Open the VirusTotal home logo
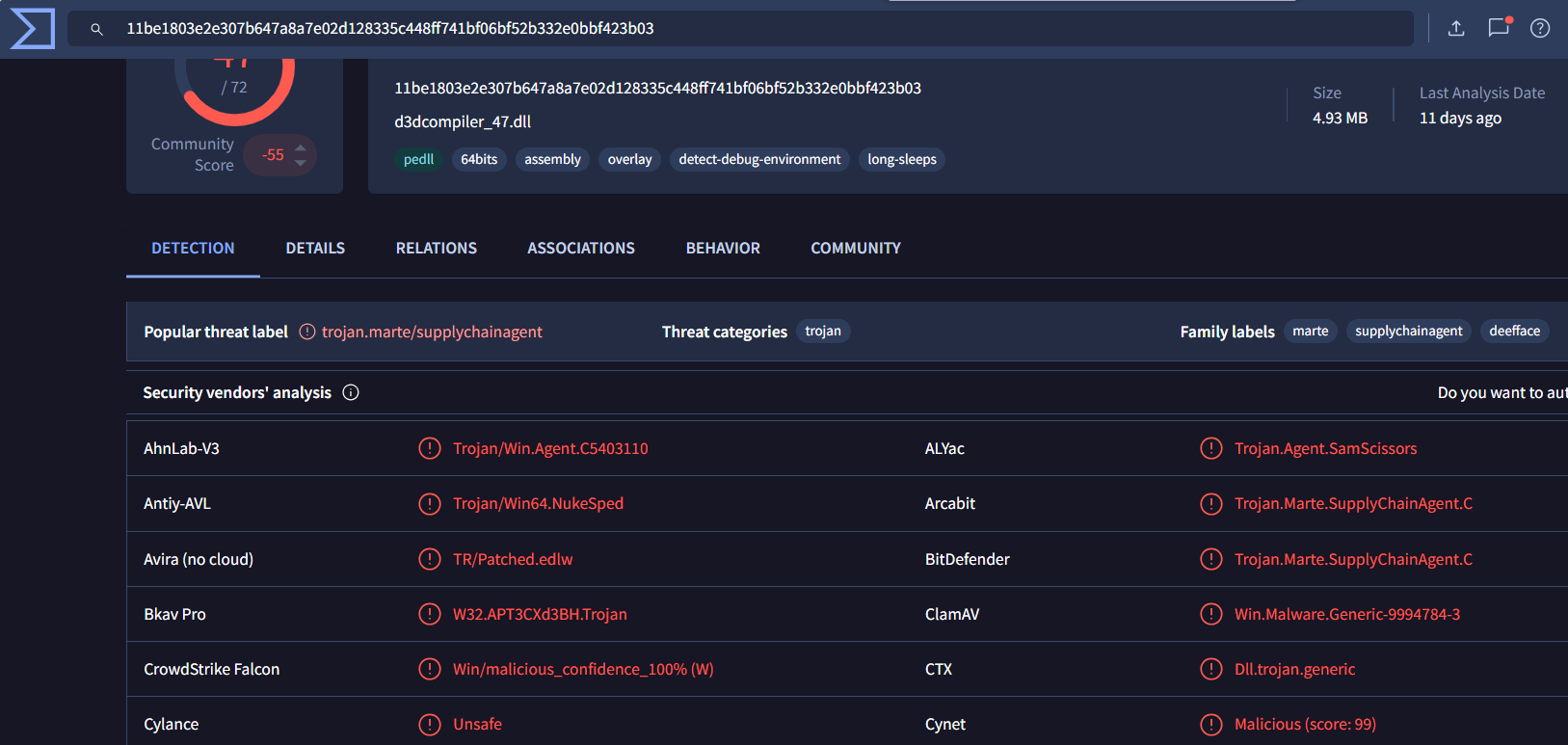 click(x=32, y=28)
